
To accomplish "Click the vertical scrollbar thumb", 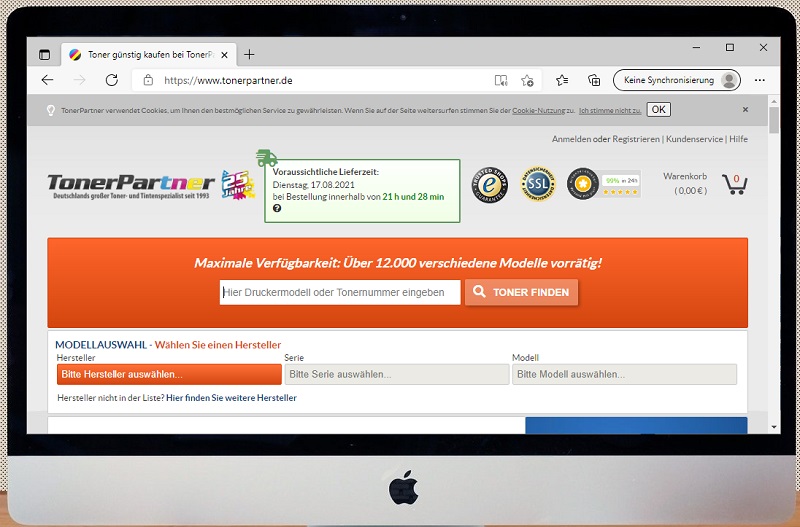I will click(x=774, y=120).
